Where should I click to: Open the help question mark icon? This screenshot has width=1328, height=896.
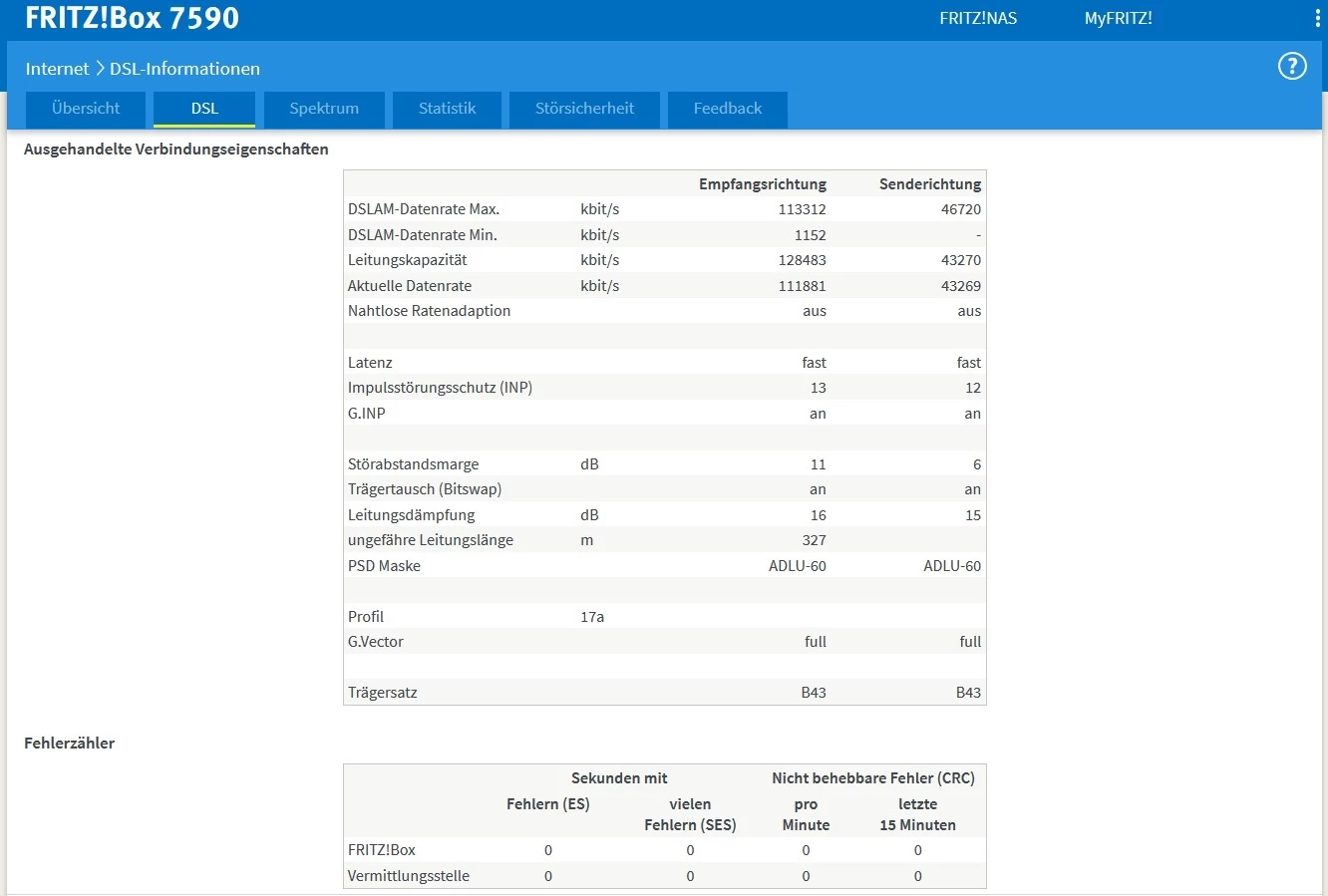click(x=1292, y=67)
